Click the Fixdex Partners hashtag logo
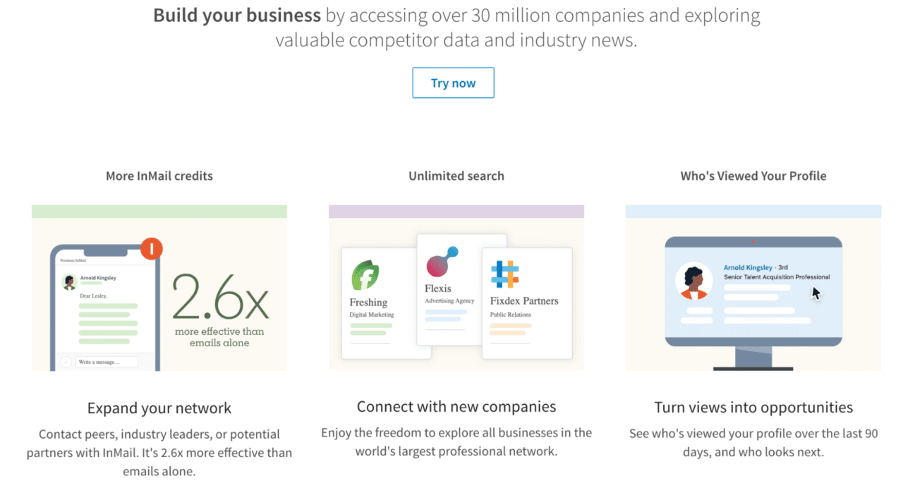The image size is (904, 488). (505, 274)
